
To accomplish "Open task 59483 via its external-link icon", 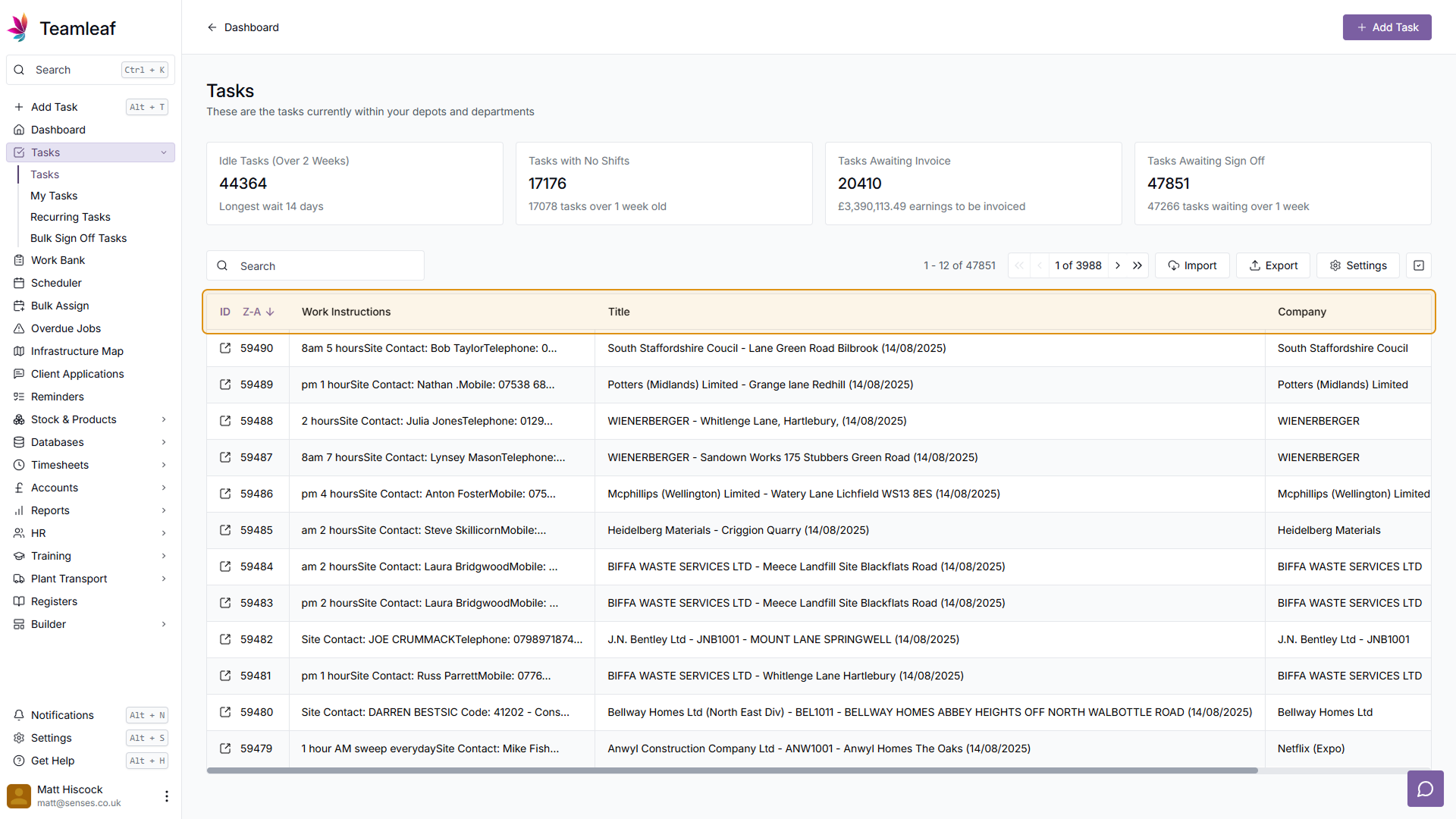I will [x=225, y=603].
